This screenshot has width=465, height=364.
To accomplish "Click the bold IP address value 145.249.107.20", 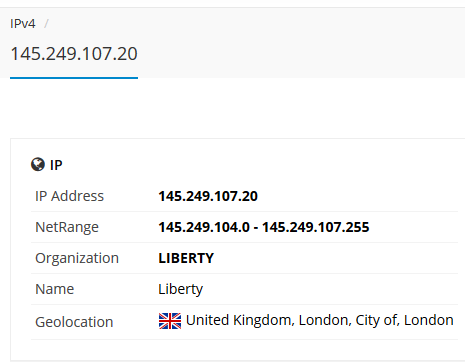I will click(208, 196).
